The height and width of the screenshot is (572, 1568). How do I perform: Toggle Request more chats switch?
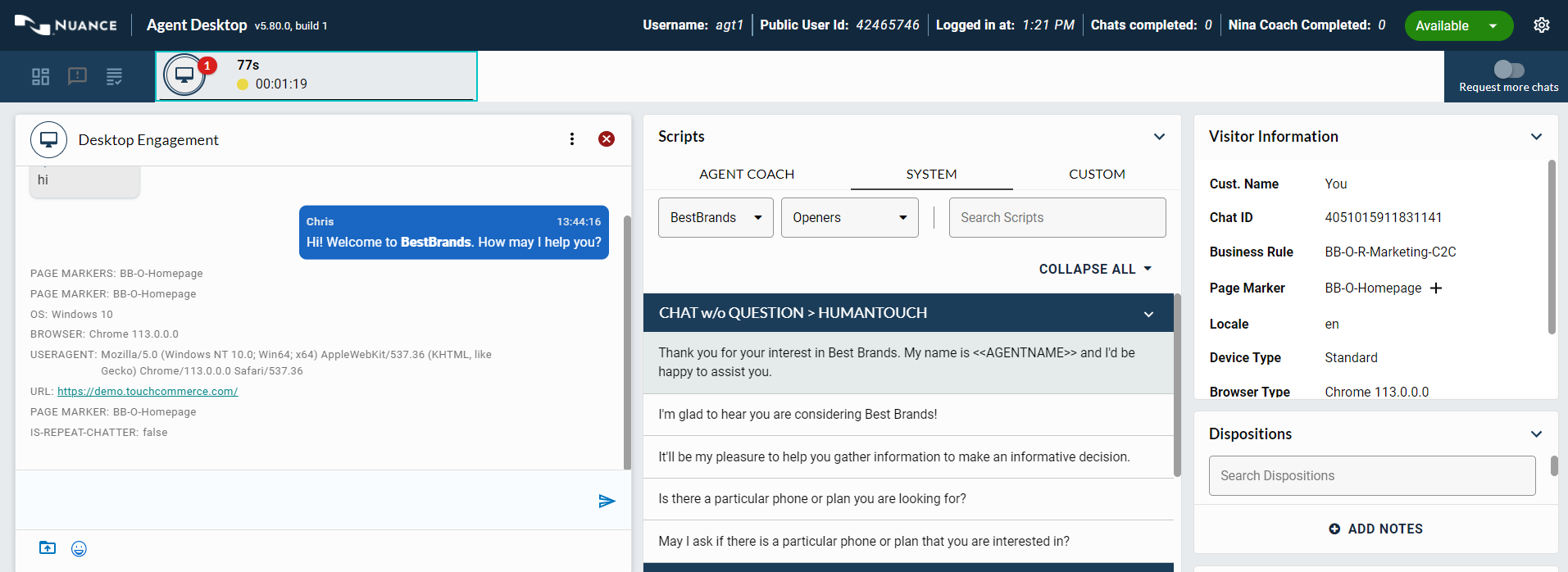click(1508, 70)
